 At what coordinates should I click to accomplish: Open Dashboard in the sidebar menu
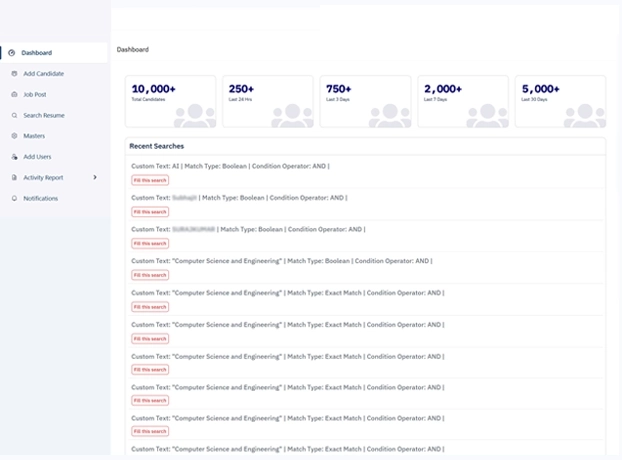pyautogui.click(x=54, y=53)
